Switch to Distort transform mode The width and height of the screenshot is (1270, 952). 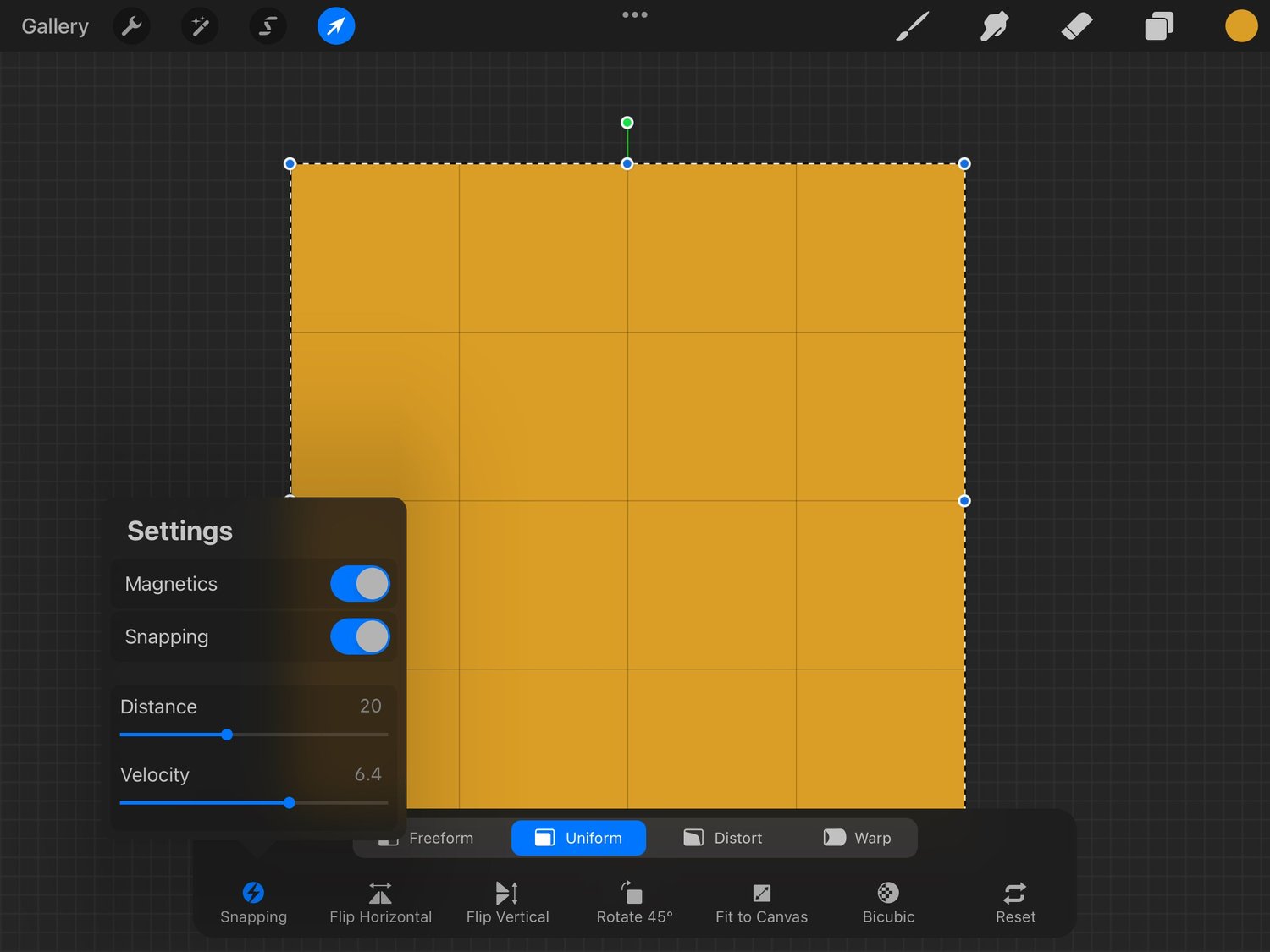(x=722, y=838)
